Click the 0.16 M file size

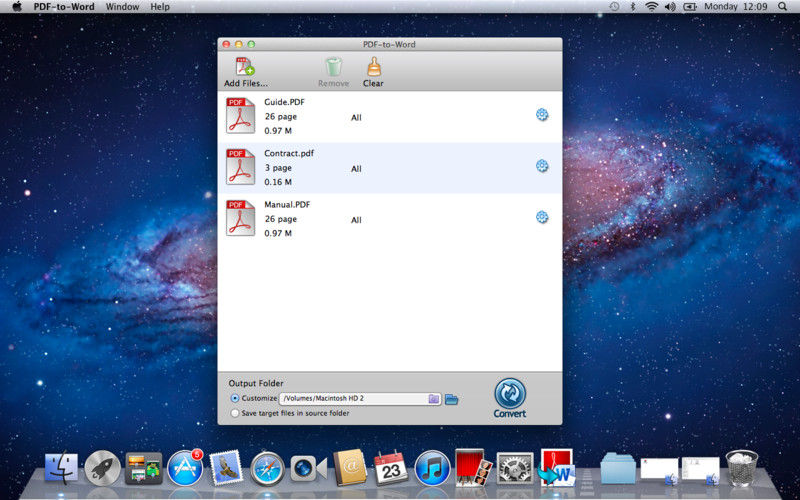point(278,182)
